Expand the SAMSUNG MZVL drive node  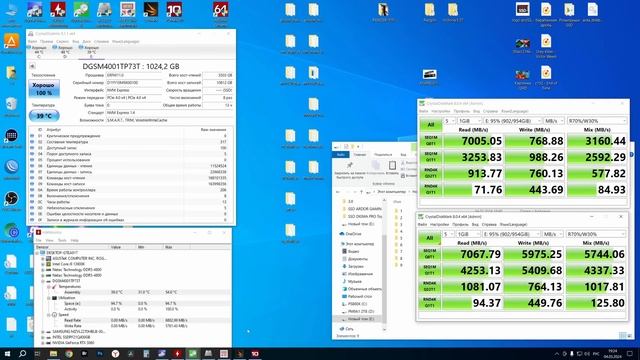pyautogui.click(x=43, y=331)
